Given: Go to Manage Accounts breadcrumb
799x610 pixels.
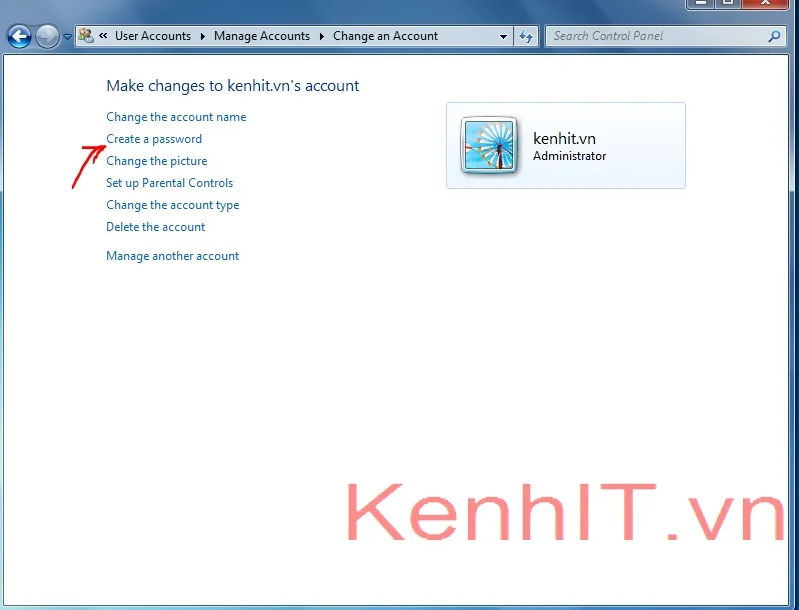Looking at the screenshot, I should point(262,36).
